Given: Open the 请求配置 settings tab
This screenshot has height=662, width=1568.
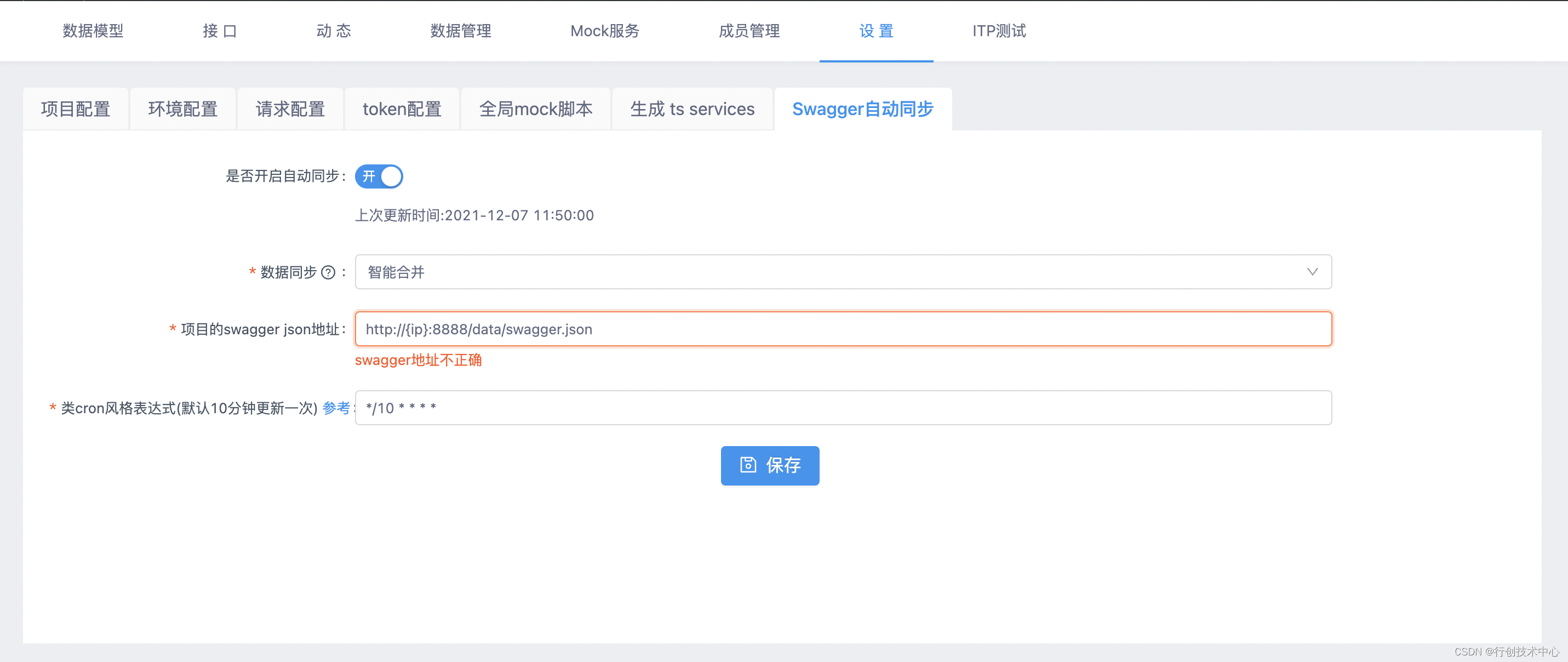Looking at the screenshot, I should [x=290, y=109].
